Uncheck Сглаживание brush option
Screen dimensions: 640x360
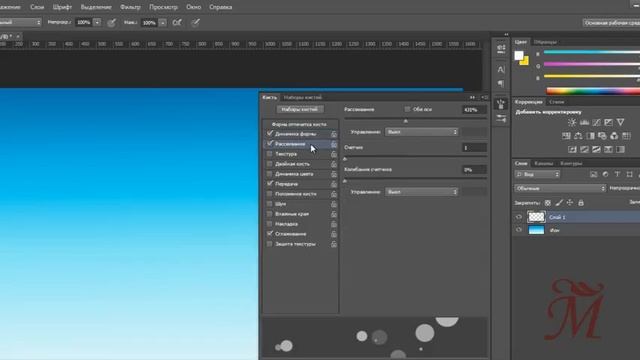(269, 233)
